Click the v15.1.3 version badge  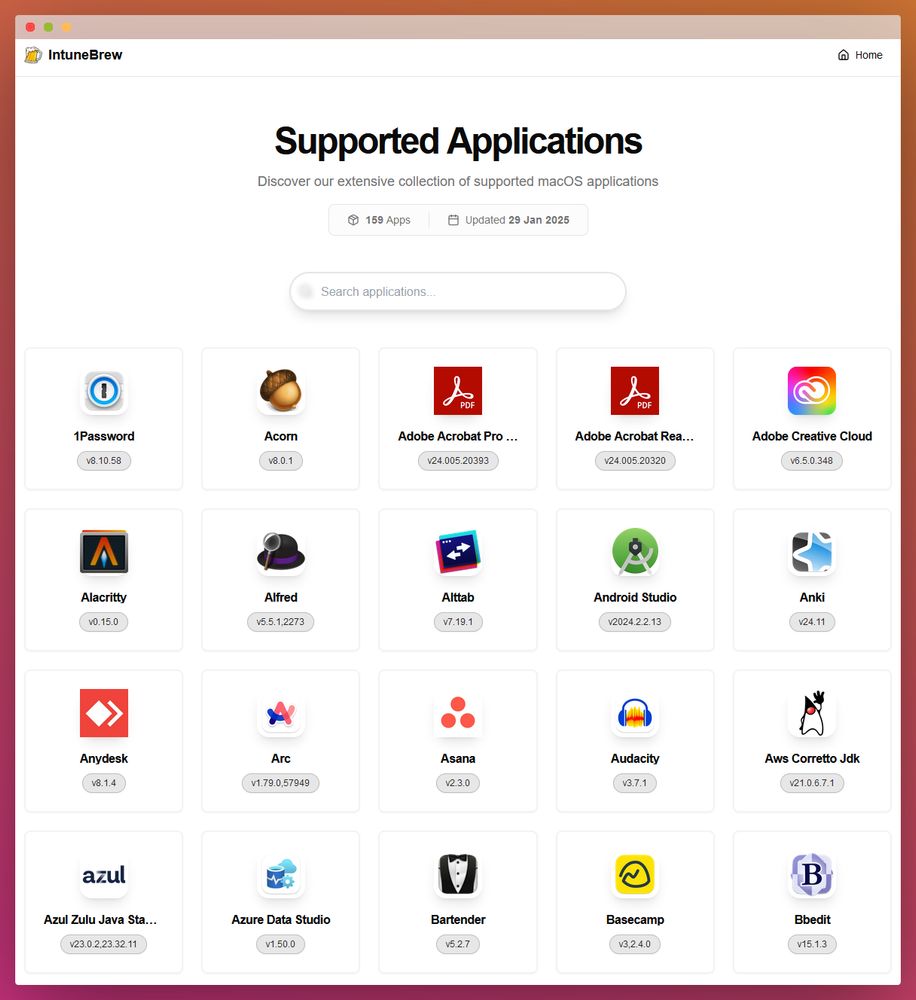(x=812, y=944)
